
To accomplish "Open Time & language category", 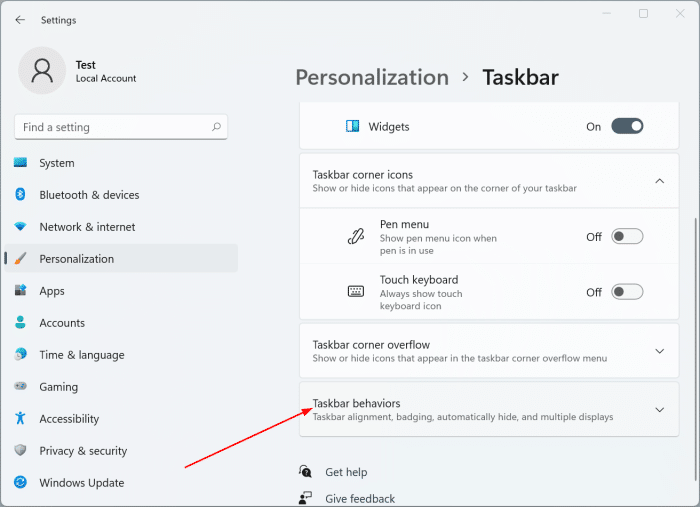I will (121, 355).
